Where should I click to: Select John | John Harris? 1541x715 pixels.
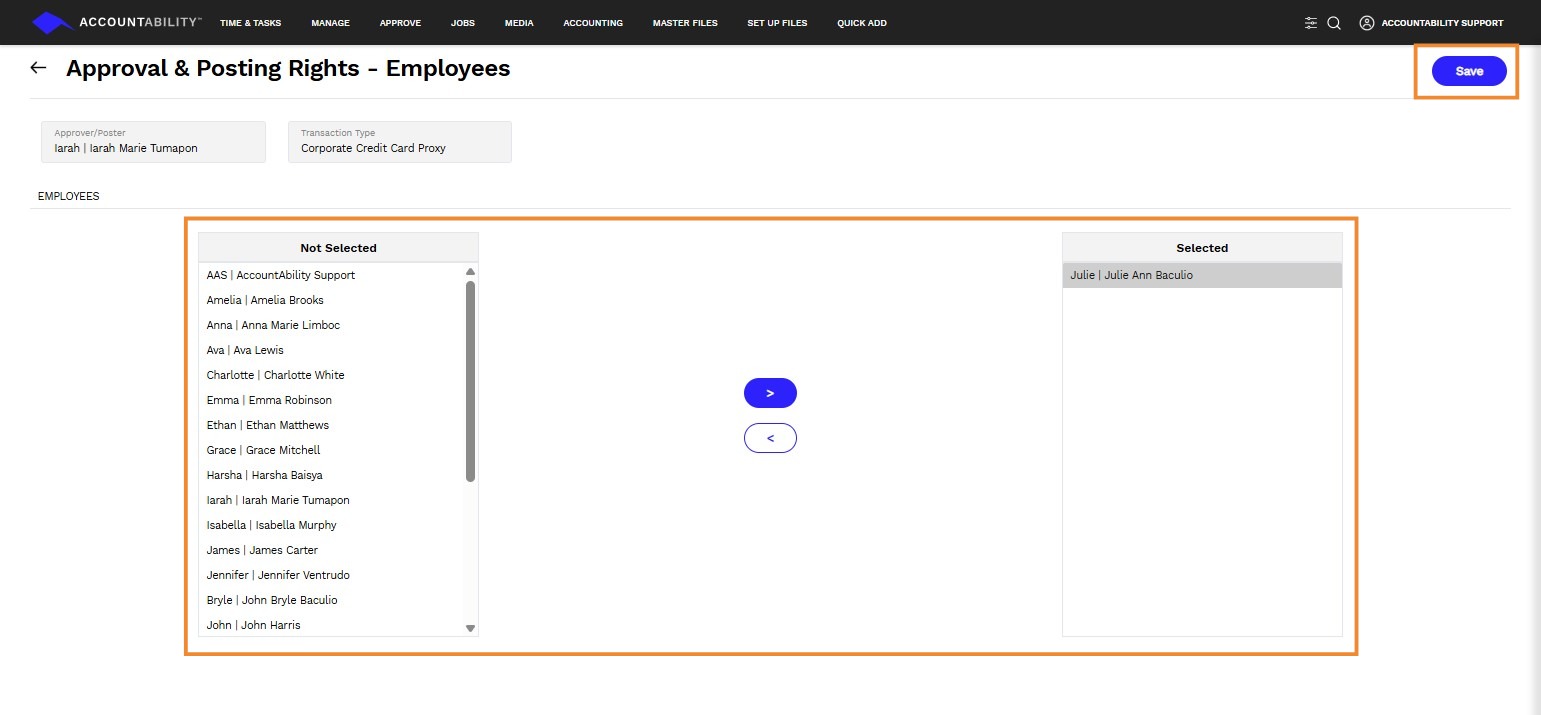point(331,625)
